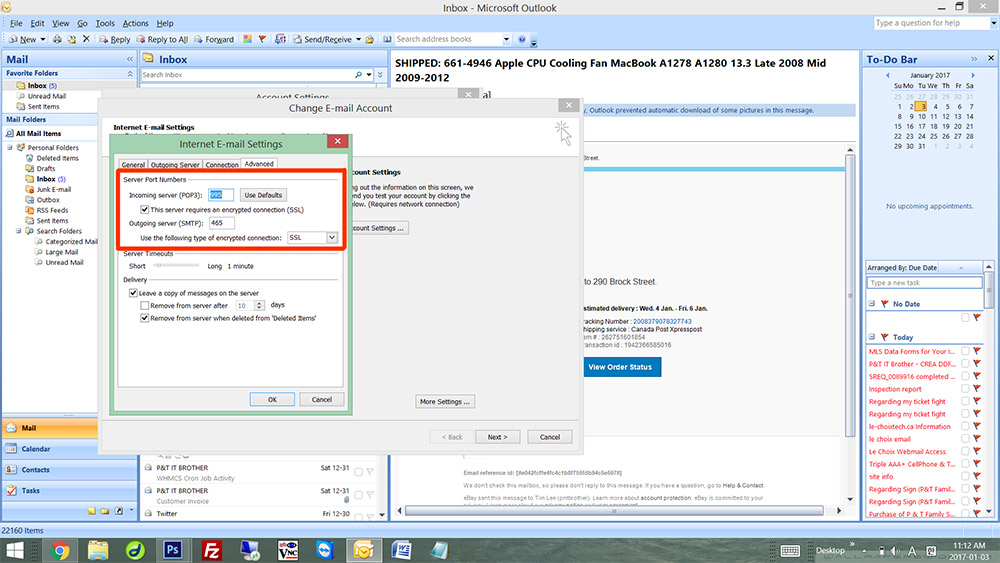Screen dimensions: 1000x563
Task: Click the Delete X icon in toolbar
Action: 87,40
